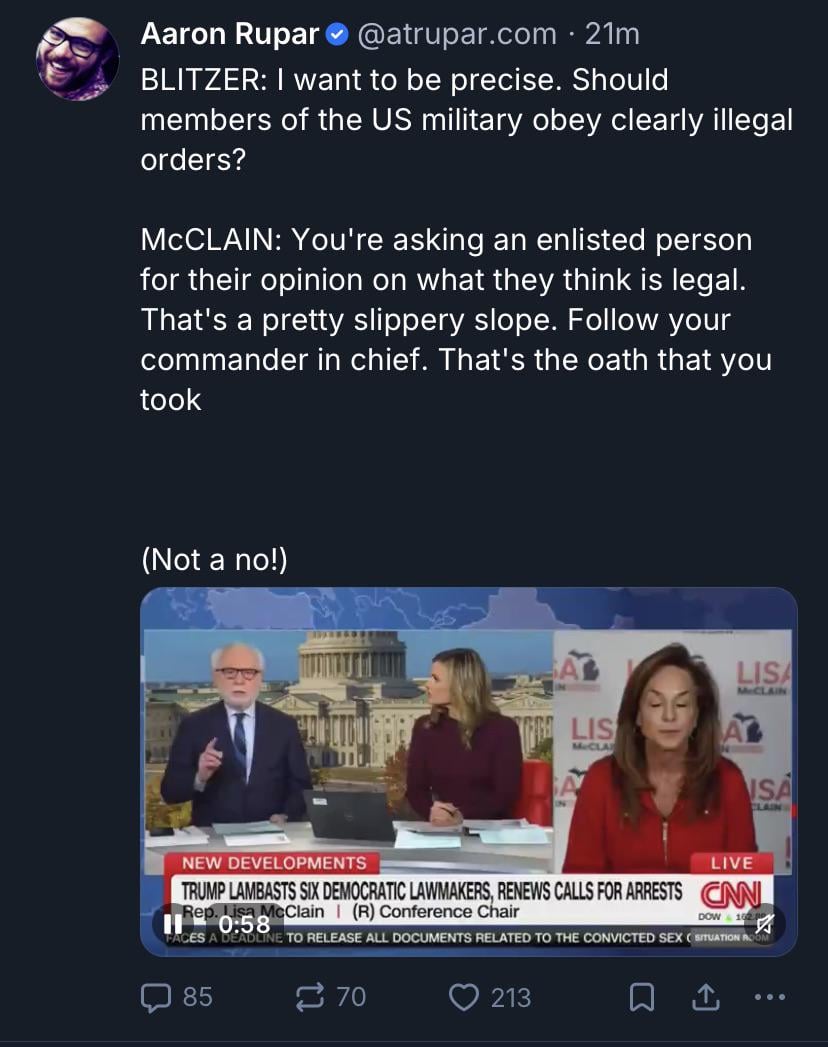The width and height of the screenshot is (828, 1047).
Task: Click the 213 likes count
Action: [x=511, y=998]
